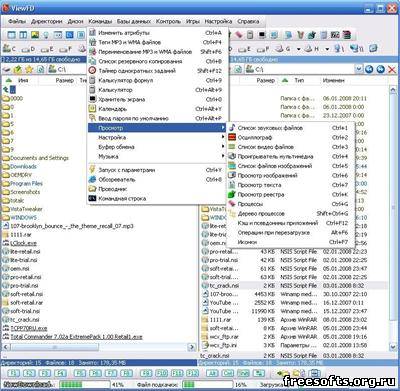The image size is (400, 391).
Task: Click the F2 function key button
Action: click(x=29, y=373)
